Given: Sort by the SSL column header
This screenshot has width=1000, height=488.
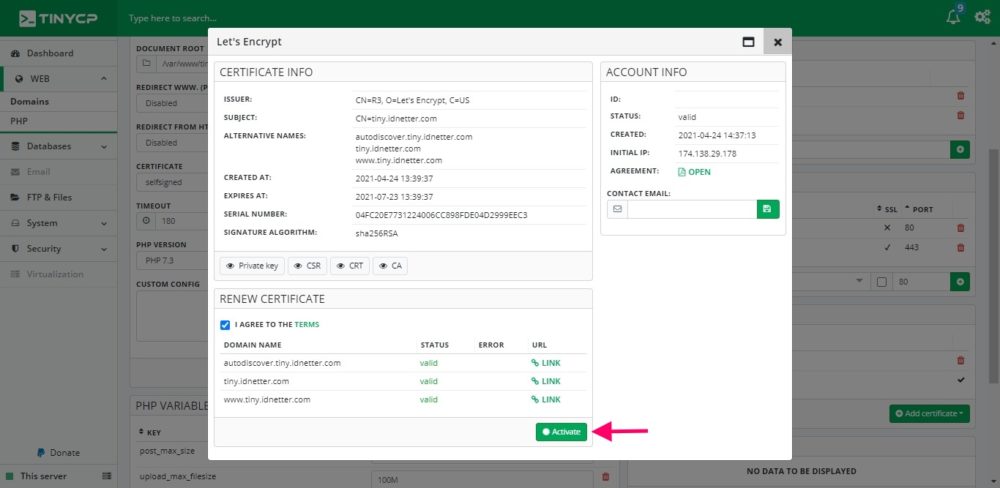Looking at the screenshot, I should [887, 209].
